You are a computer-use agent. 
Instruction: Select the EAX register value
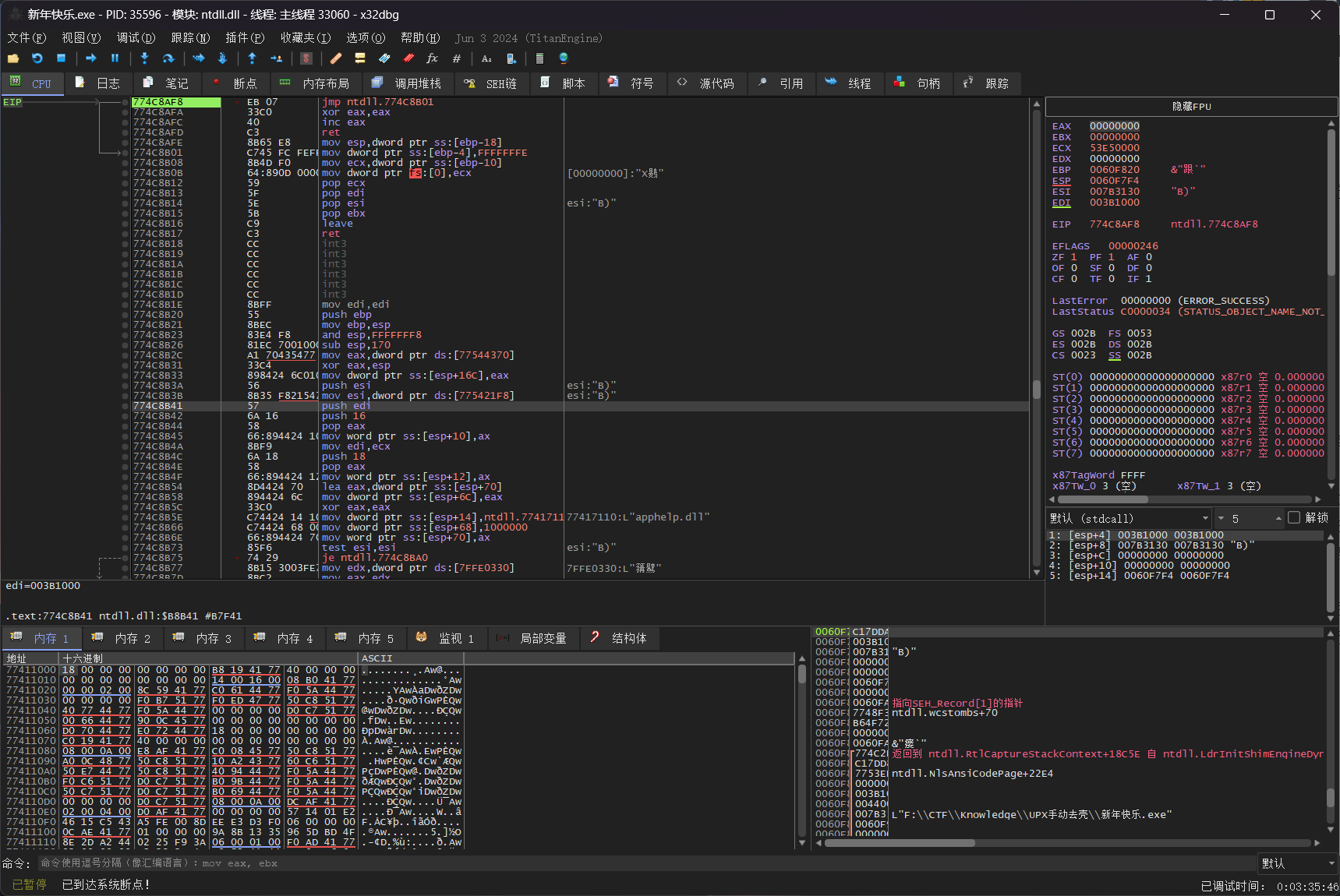pos(1114,125)
